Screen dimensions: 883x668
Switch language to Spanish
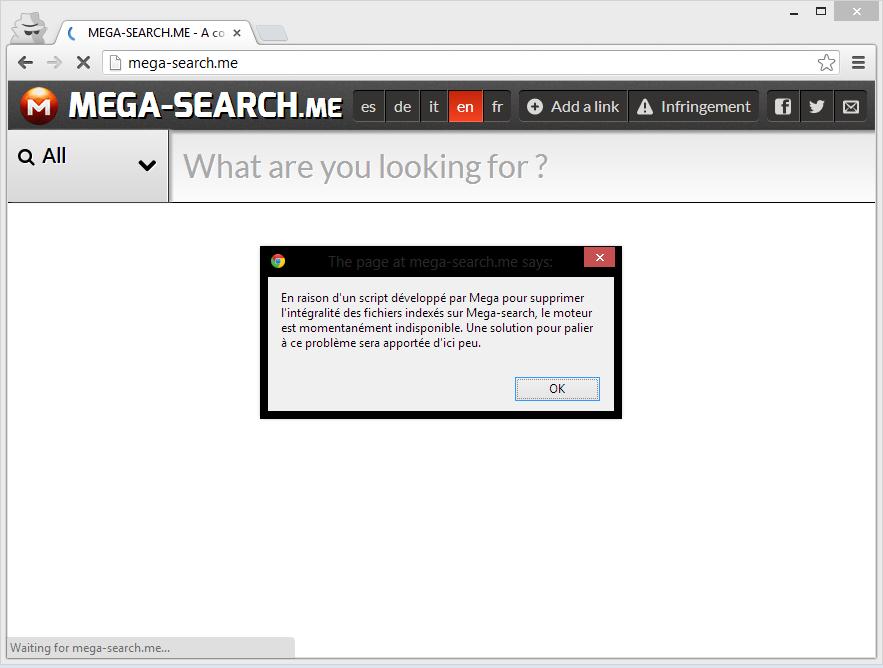pos(368,106)
